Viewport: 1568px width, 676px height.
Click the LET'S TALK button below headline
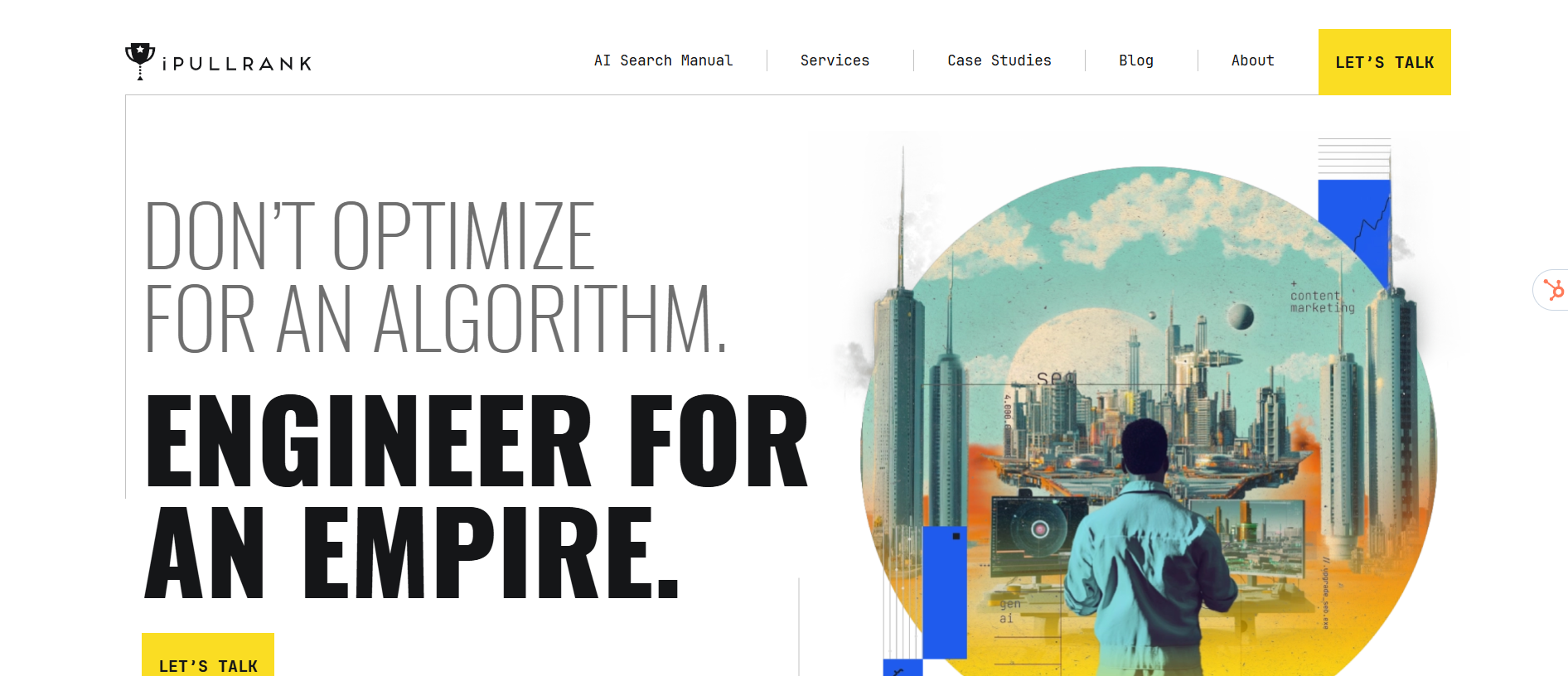[x=208, y=655]
